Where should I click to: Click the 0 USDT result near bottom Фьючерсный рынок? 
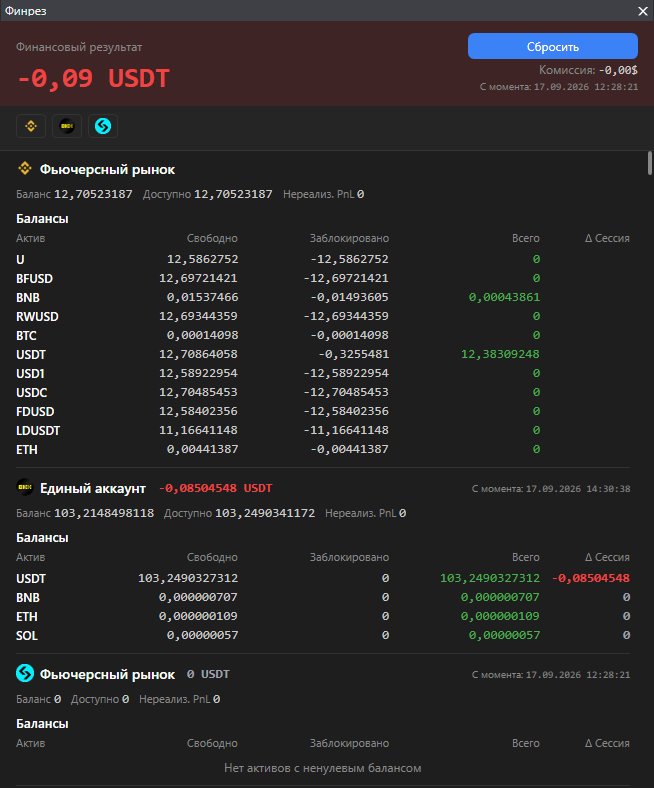[208, 674]
